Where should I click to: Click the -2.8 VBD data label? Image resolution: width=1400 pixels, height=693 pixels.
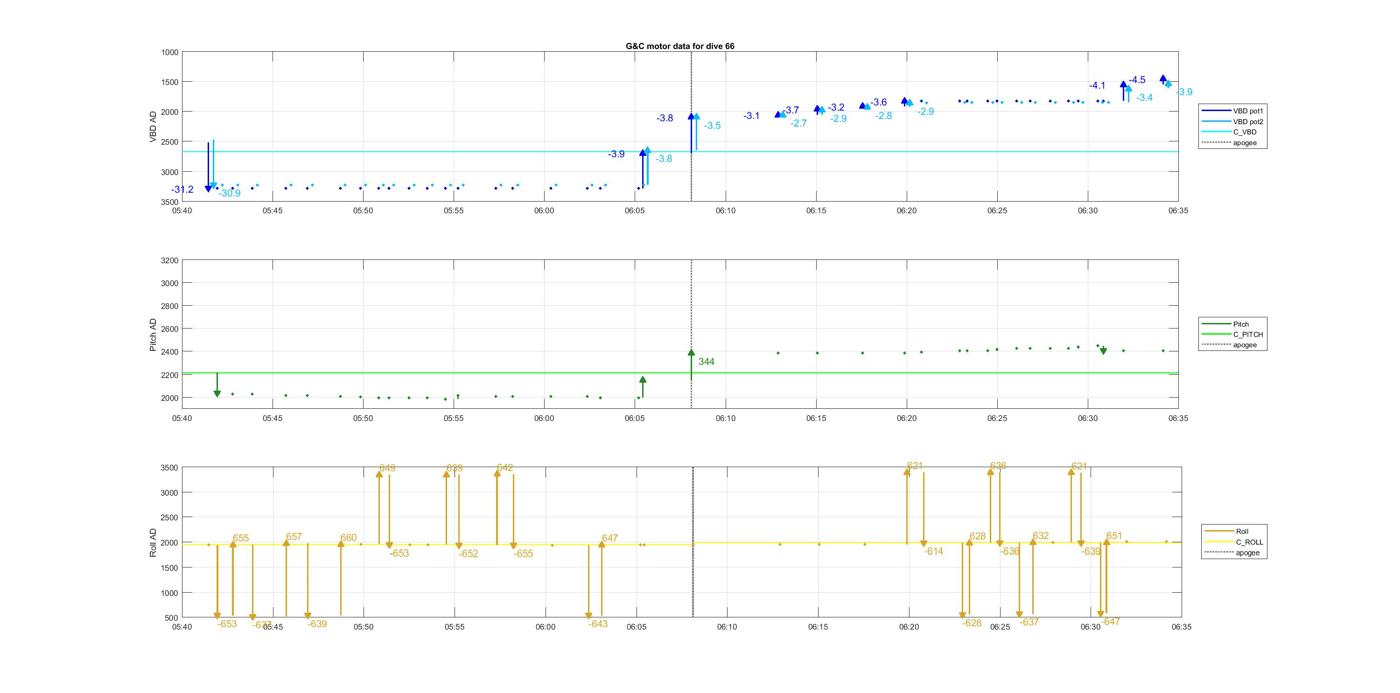click(x=884, y=116)
